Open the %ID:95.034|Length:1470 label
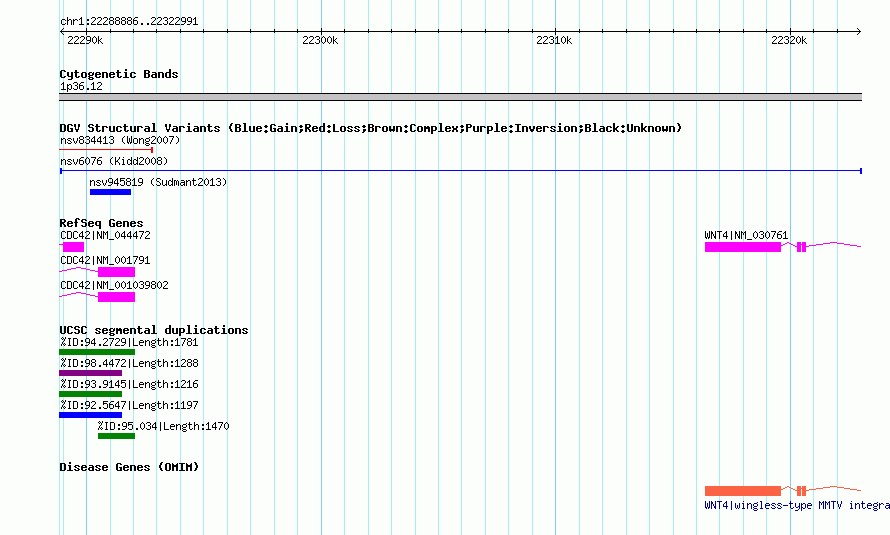 (163, 426)
